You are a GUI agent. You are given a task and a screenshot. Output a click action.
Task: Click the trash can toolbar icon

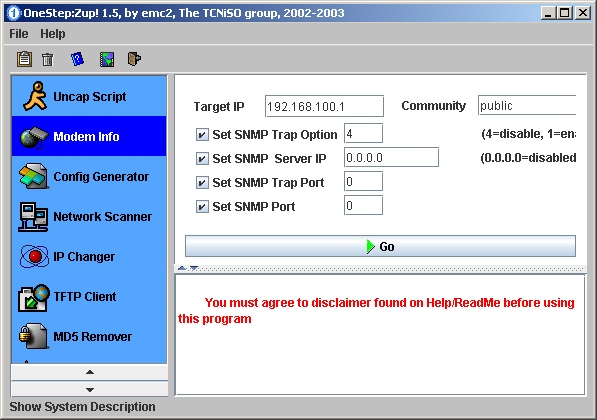[48, 59]
